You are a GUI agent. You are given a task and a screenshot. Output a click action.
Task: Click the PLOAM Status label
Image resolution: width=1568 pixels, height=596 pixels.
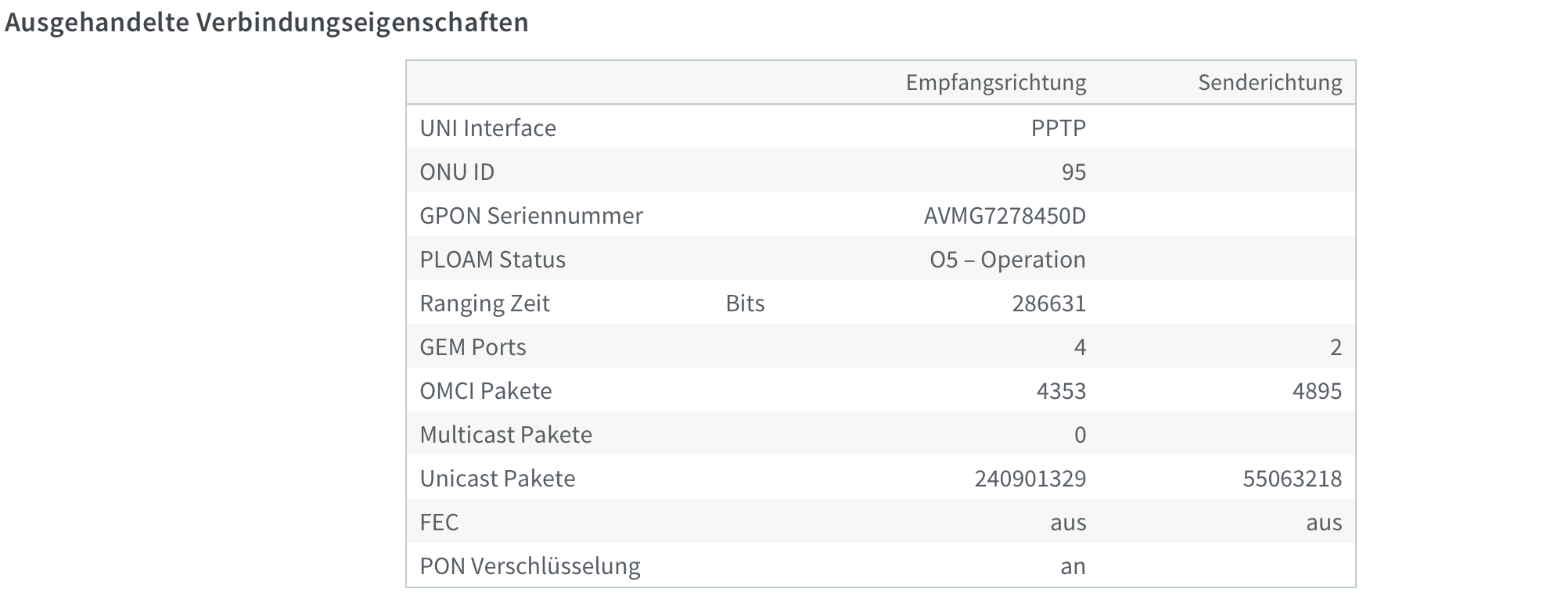point(492,259)
